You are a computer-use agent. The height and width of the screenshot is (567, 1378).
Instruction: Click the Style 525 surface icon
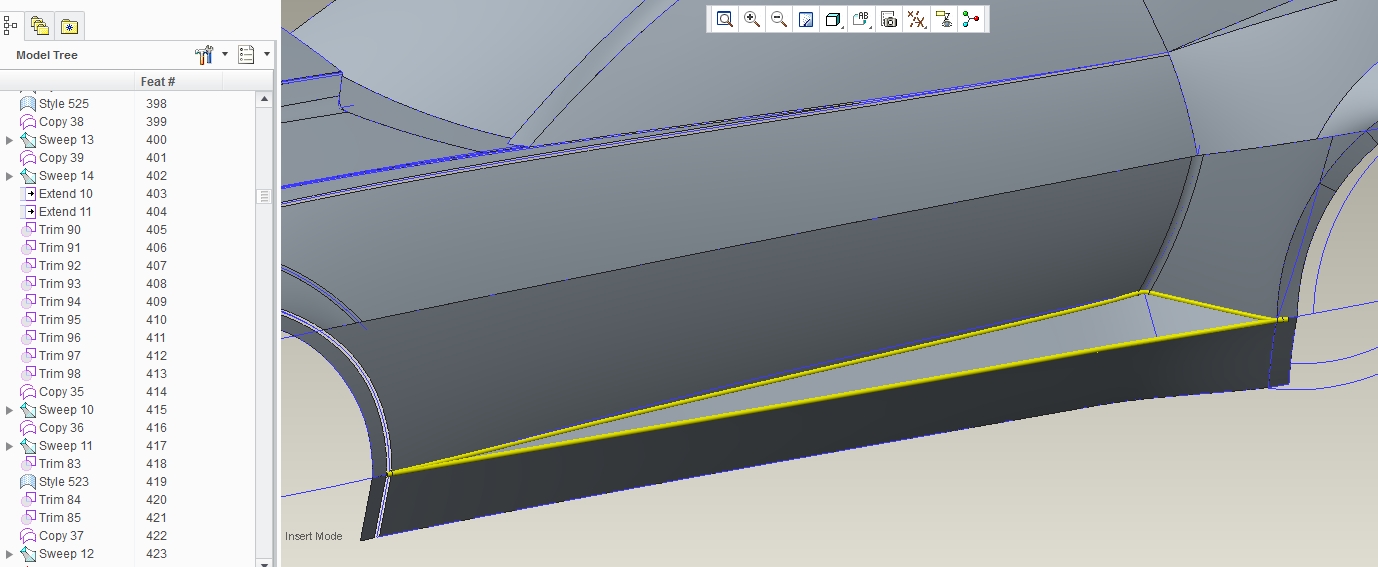point(29,104)
